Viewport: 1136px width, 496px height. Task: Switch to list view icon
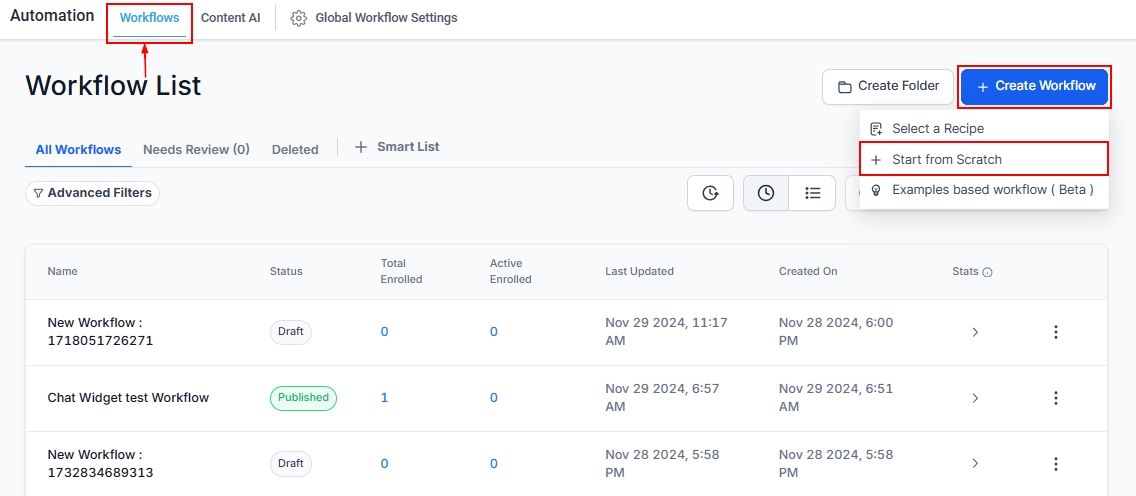click(x=812, y=193)
